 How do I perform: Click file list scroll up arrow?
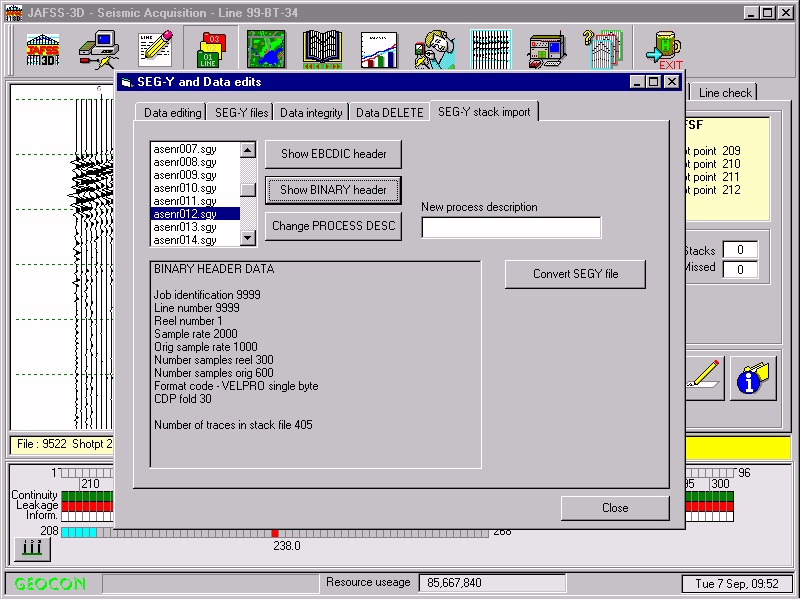(x=248, y=150)
